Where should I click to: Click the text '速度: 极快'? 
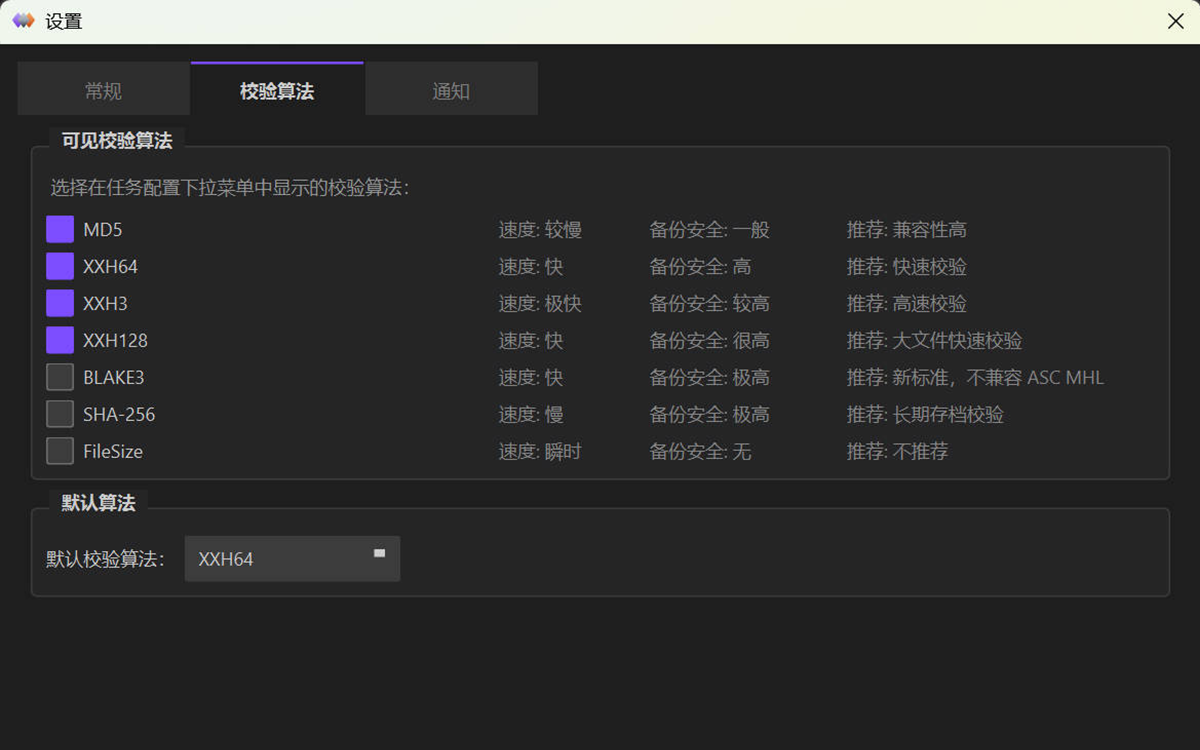click(x=540, y=304)
